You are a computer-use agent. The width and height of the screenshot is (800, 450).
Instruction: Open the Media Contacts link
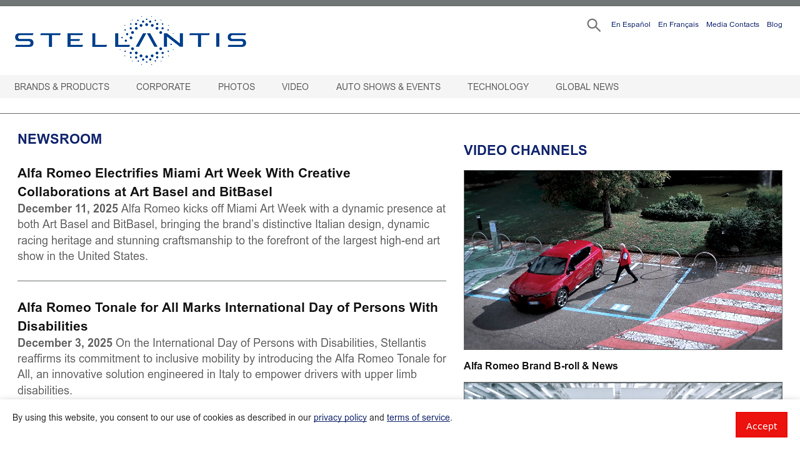click(732, 24)
